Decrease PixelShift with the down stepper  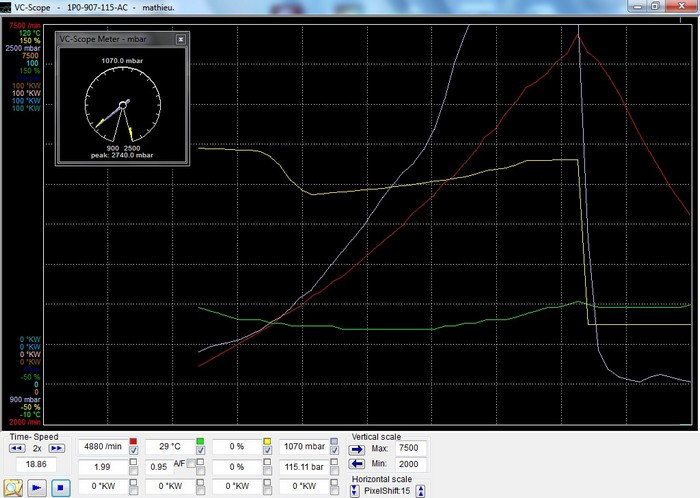pos(353,490)
